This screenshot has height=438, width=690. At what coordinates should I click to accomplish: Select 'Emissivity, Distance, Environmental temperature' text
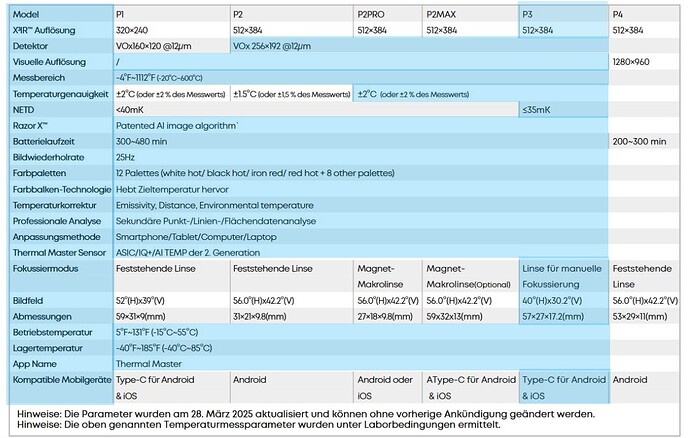[215, 206]
